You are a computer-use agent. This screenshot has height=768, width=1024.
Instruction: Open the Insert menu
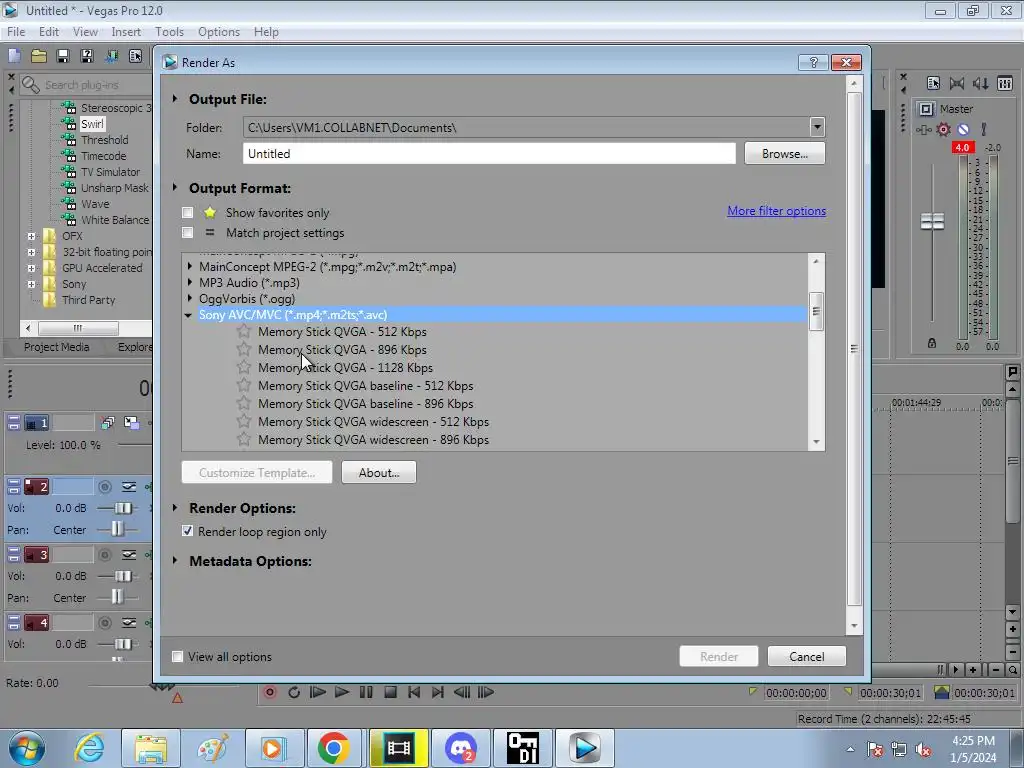pyautogui.click(x=126, y=31)
